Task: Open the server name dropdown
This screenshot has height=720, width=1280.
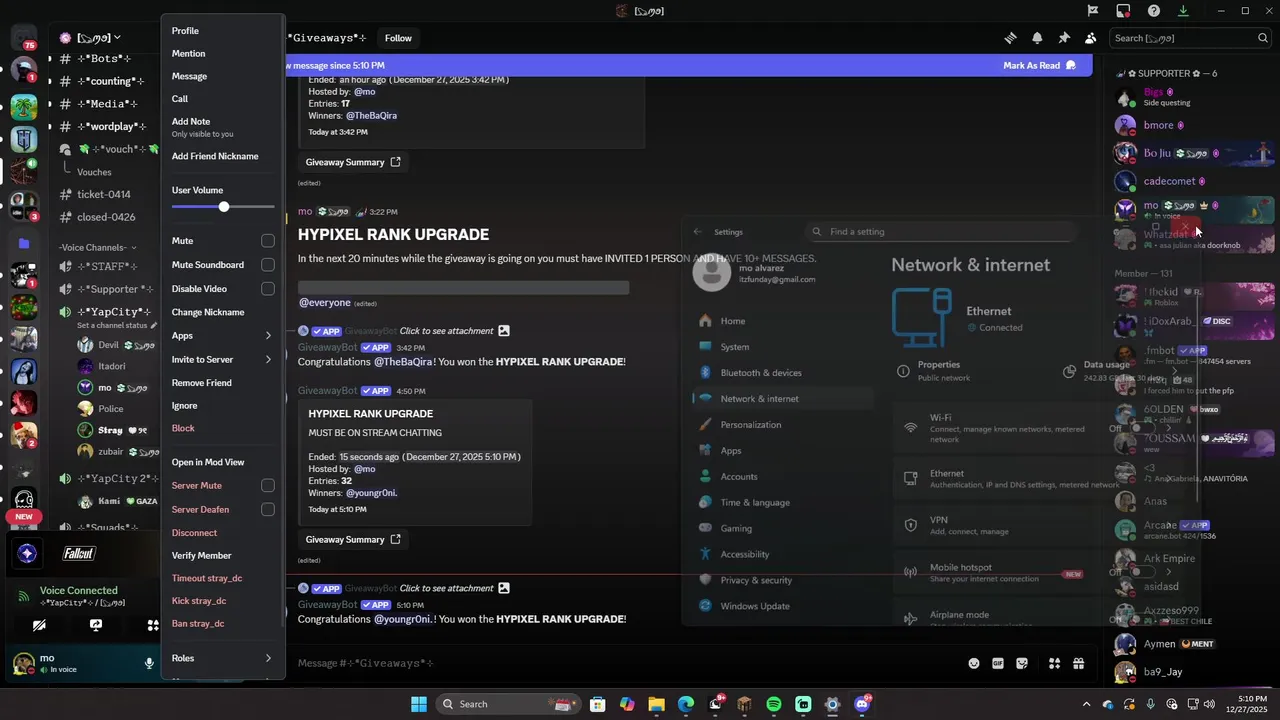Action: [x=98, y=38]
